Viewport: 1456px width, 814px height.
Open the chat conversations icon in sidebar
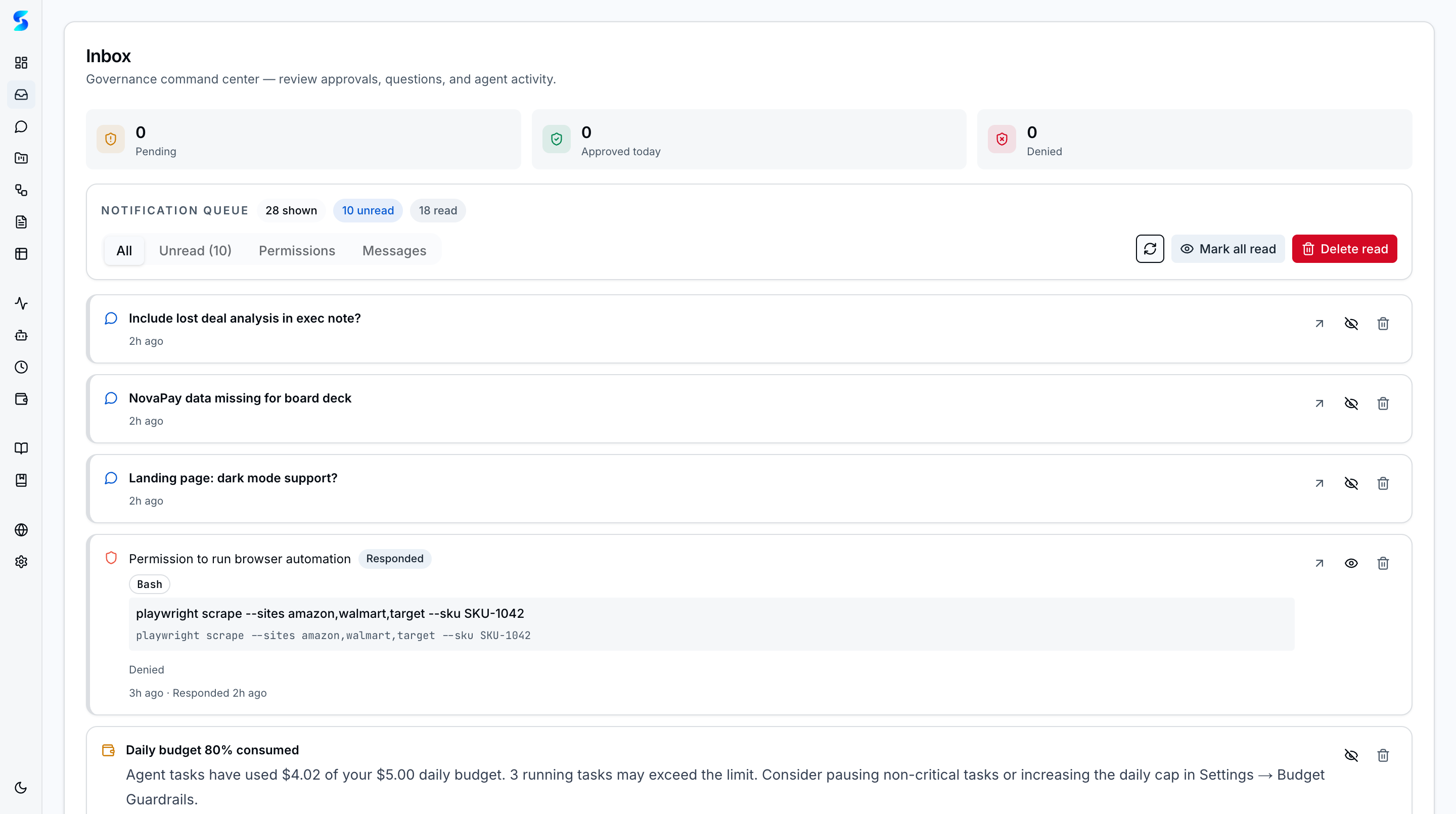[21, 126]
